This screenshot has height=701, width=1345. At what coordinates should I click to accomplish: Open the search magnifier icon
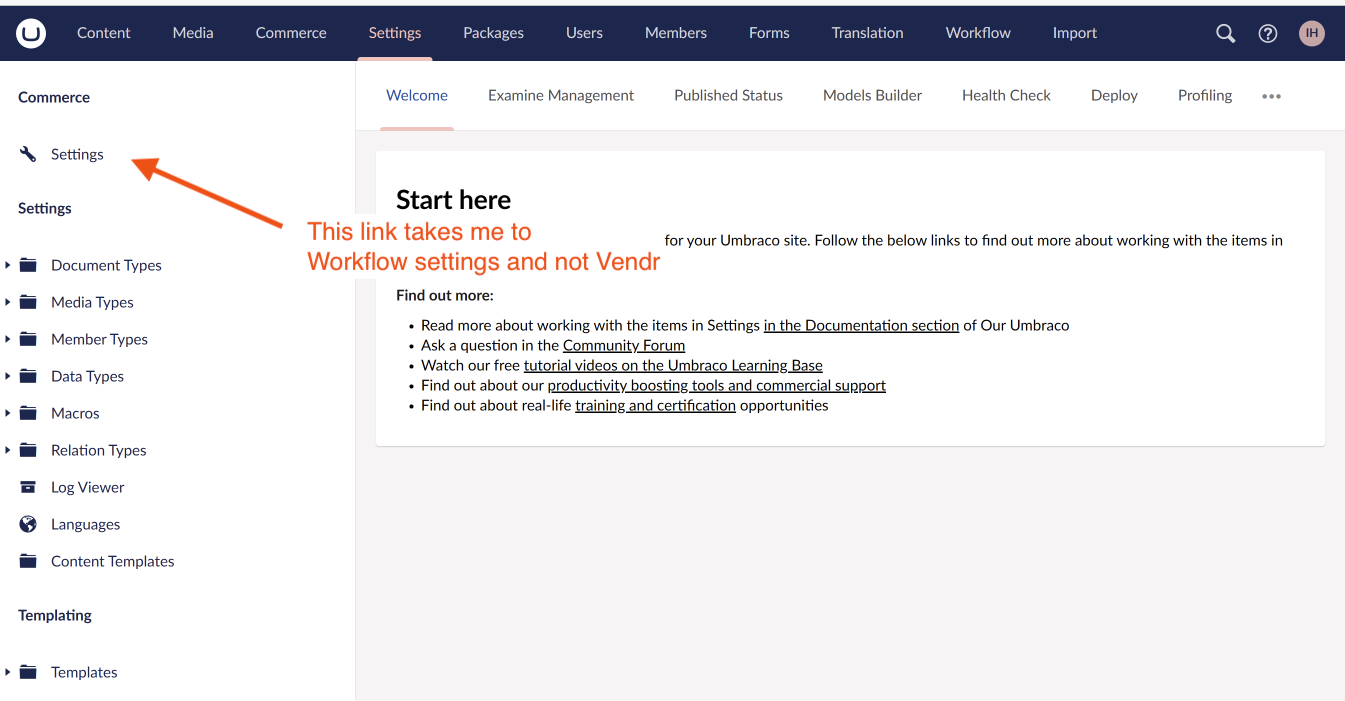click(1225, 34)
